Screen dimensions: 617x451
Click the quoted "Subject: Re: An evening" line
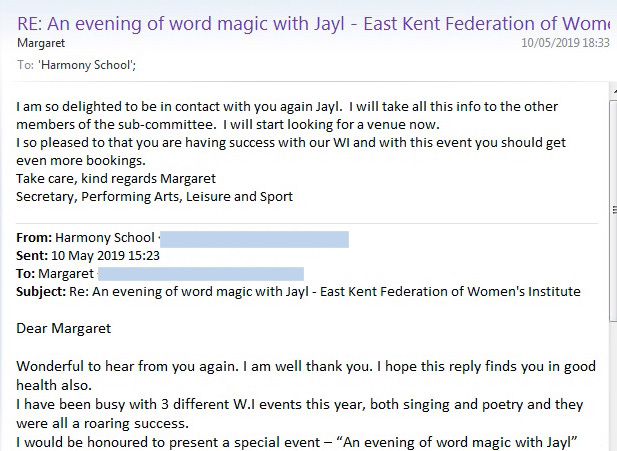[x=298, y=291]
